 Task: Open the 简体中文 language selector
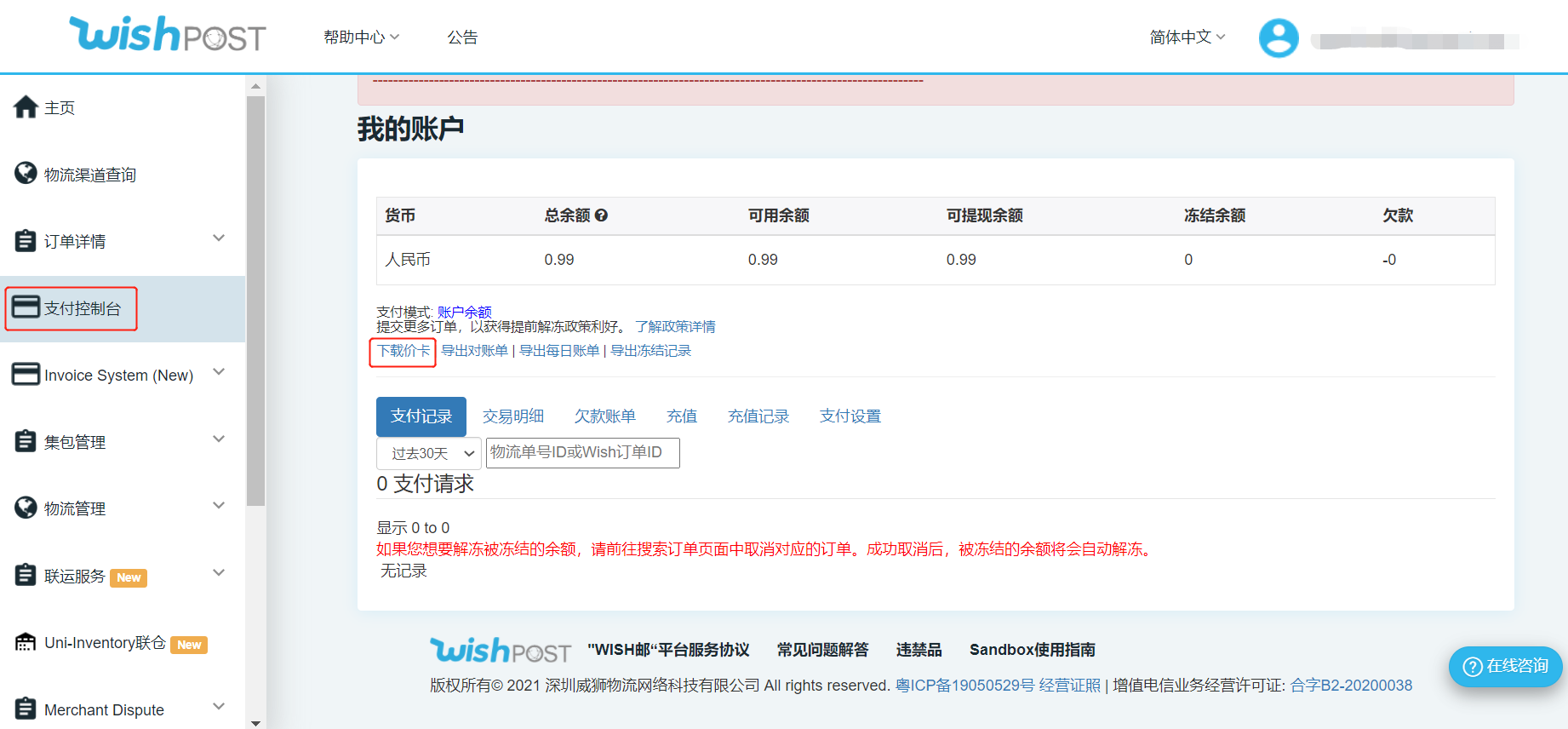click(x=1187, y=37)
